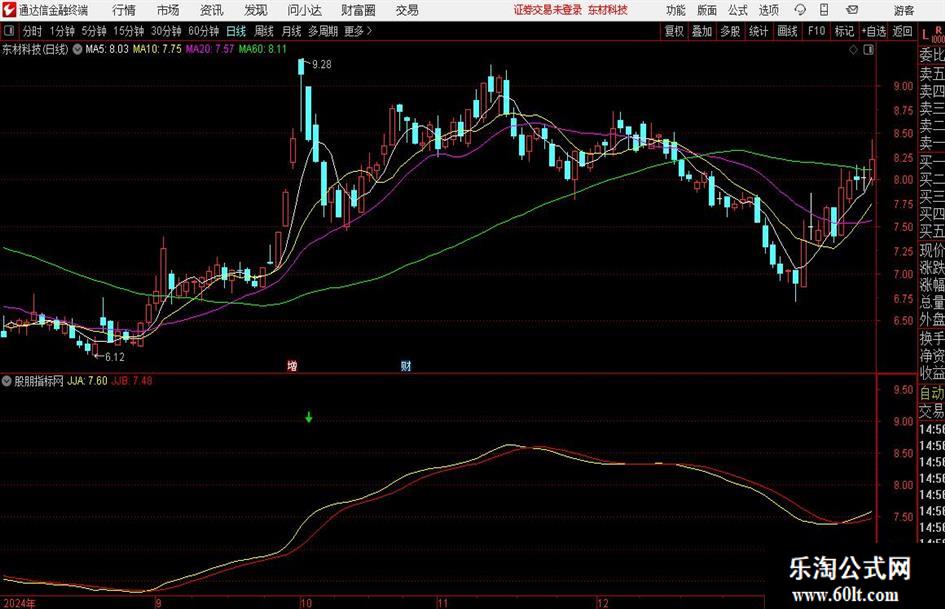
Task: Open the customer service headset icon
Action: click(x=800, y=10)
